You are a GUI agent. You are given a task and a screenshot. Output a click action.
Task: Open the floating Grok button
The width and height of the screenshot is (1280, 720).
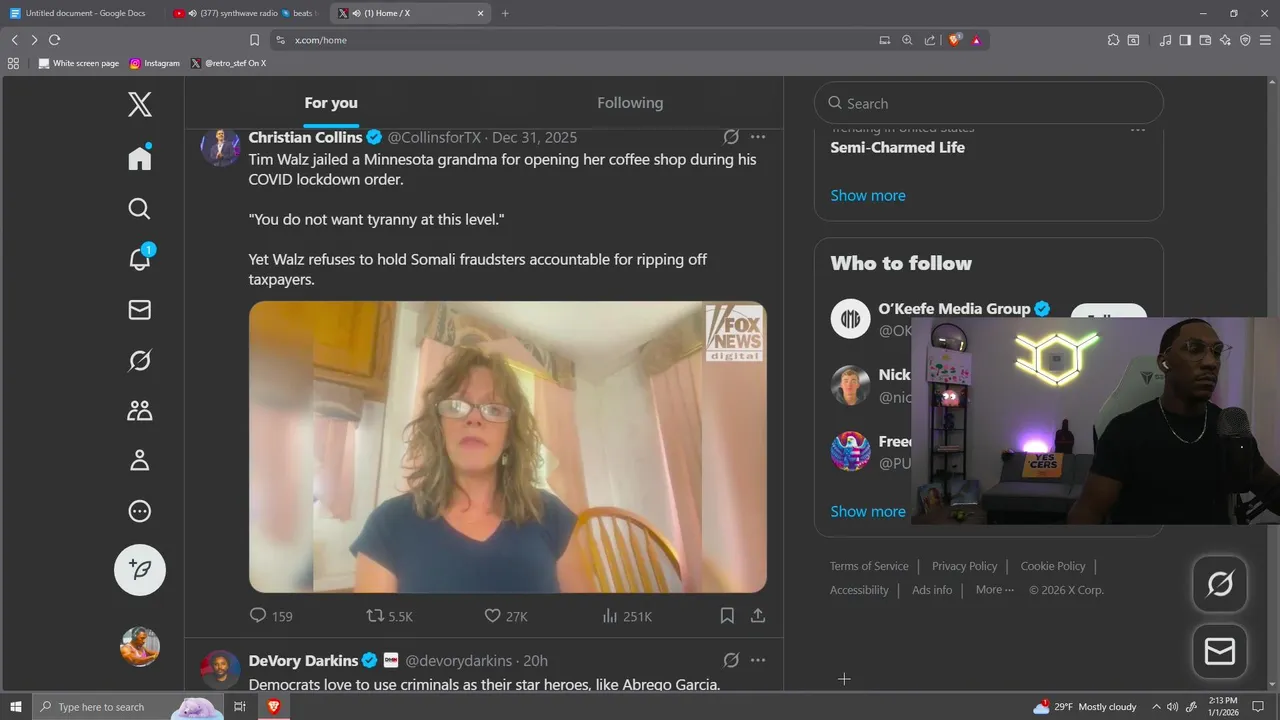[x=1220, y=584]
